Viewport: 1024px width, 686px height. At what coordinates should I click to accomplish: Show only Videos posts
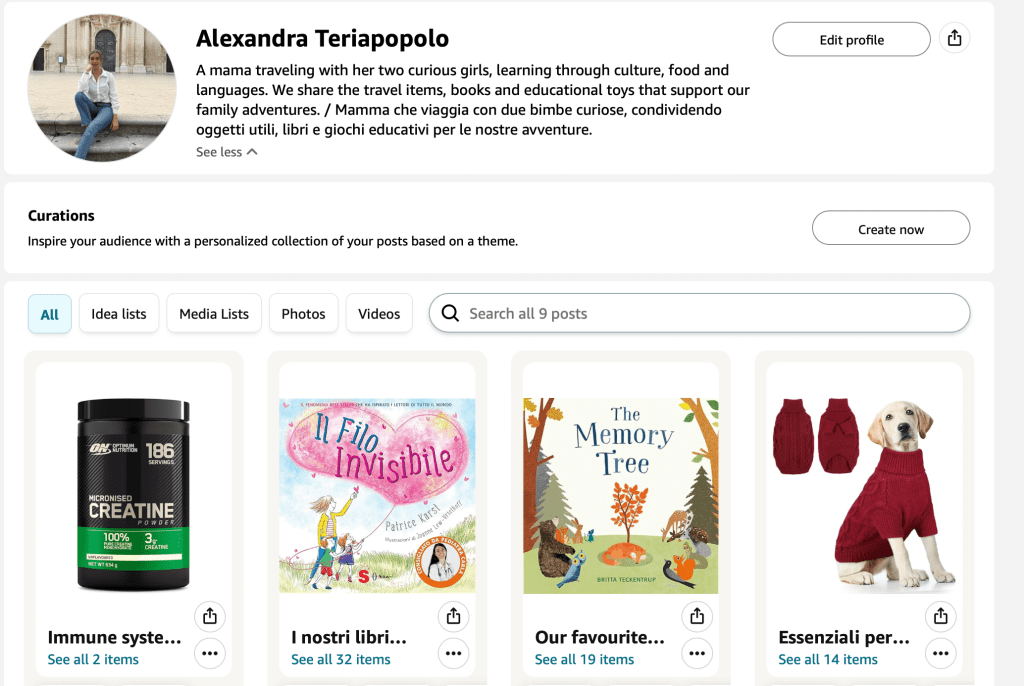click(379, 314)
